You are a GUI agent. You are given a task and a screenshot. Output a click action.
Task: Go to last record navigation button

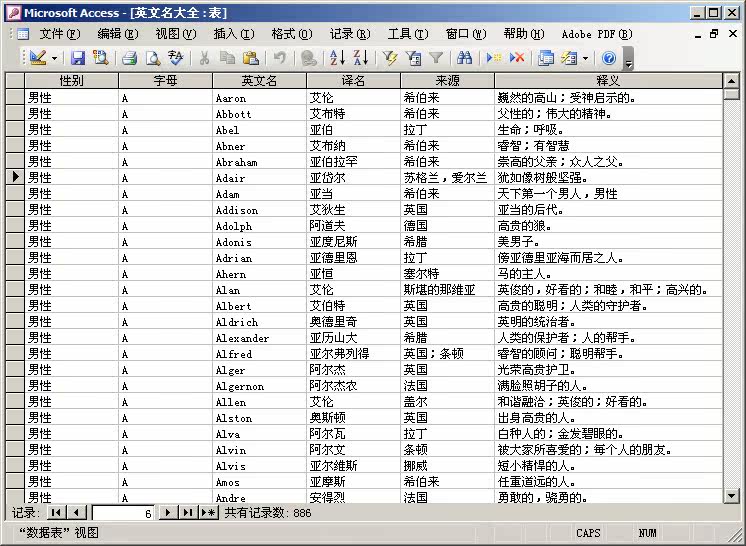(x=188, y=513)
